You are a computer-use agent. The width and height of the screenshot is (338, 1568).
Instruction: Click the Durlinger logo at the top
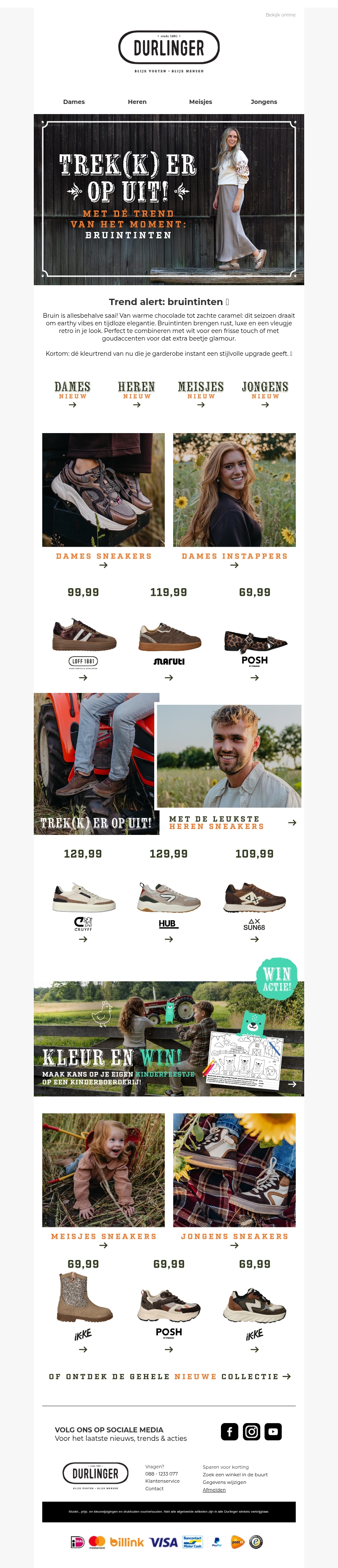click(x=169, y=48)
